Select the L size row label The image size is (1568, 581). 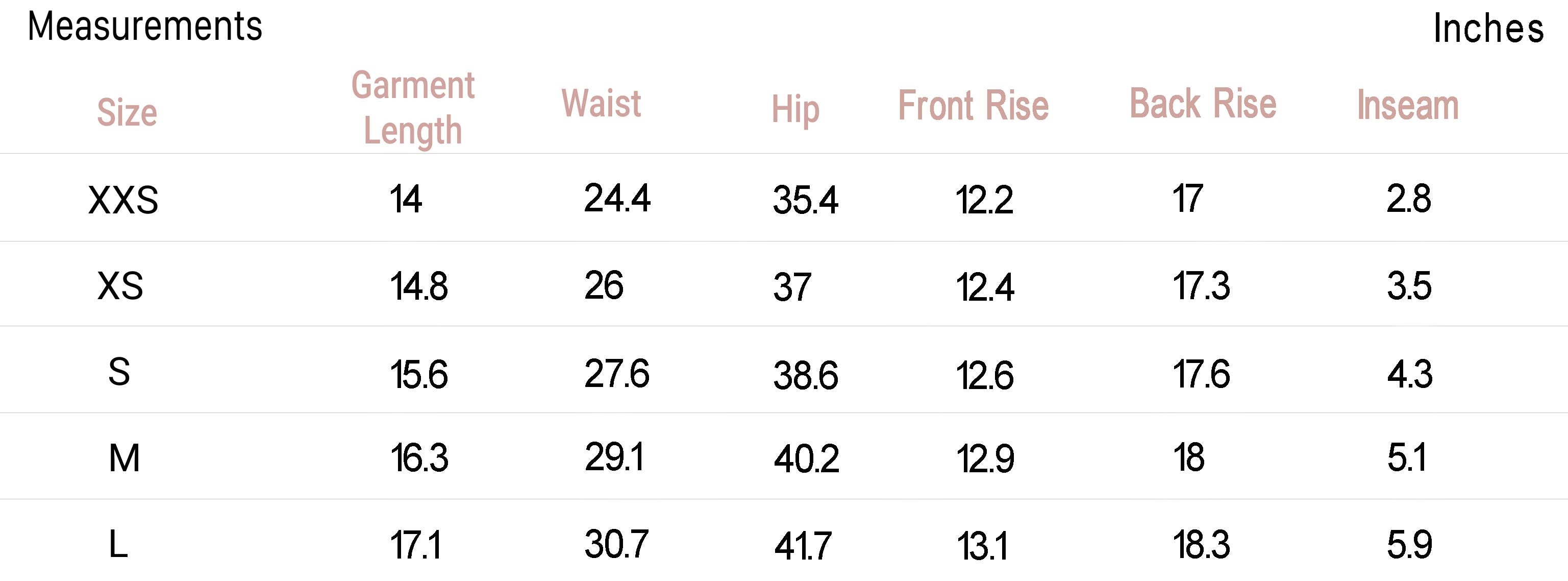point(118,544)
